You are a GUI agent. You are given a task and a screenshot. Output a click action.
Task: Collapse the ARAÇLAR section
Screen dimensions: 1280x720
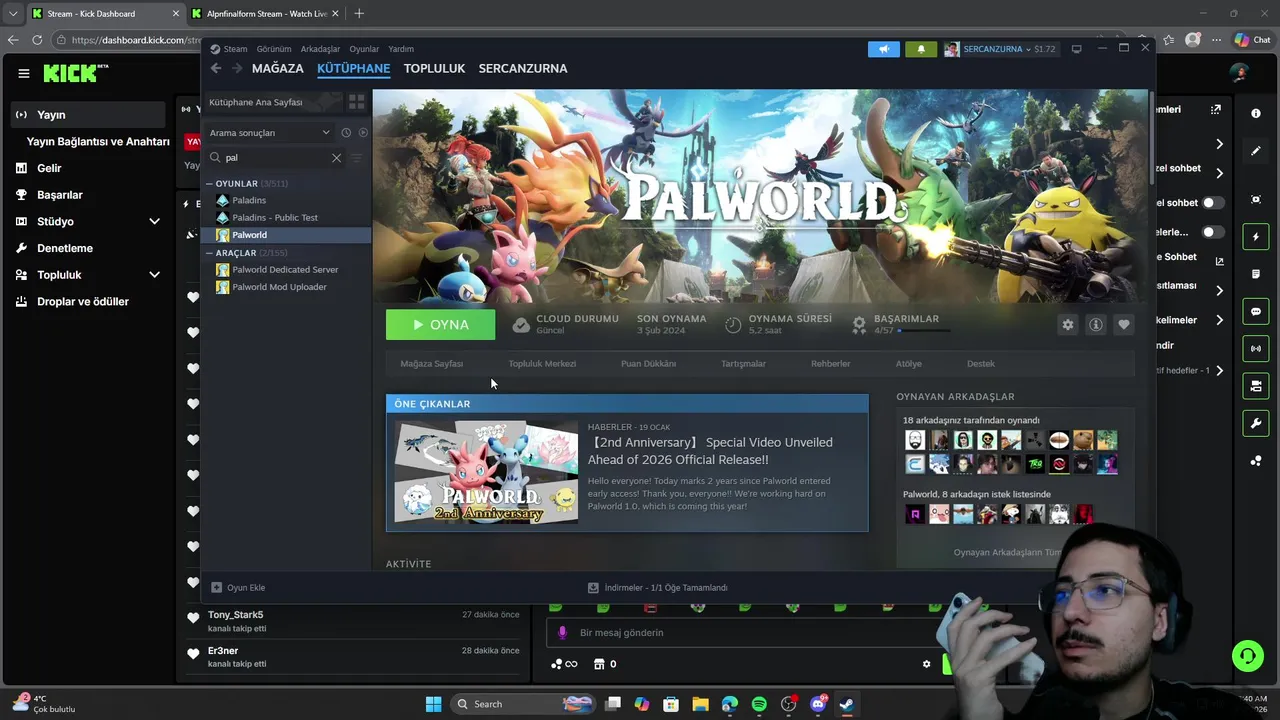(210, 253)
